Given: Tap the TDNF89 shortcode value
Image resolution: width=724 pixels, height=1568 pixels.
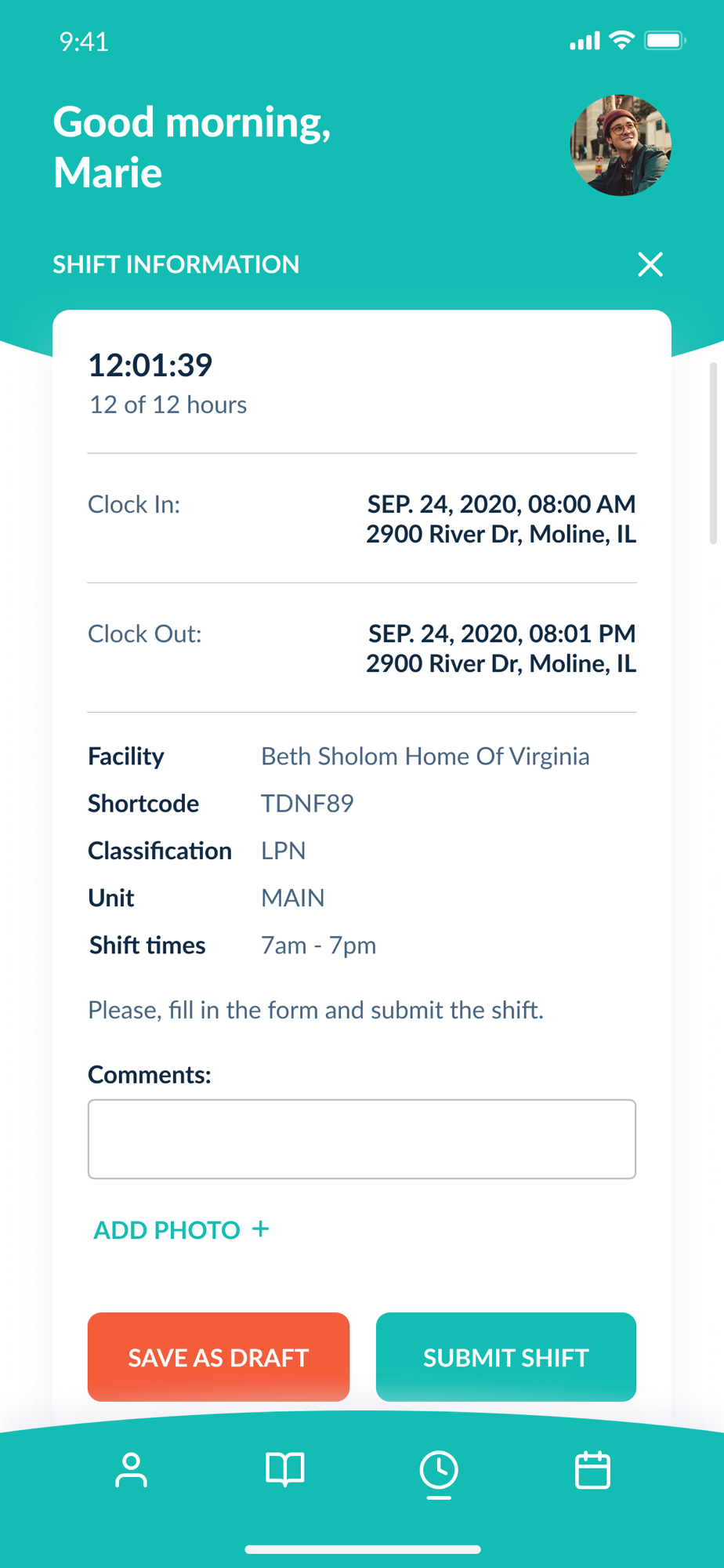Looking at the screenshot, I should tap(307, 804).
